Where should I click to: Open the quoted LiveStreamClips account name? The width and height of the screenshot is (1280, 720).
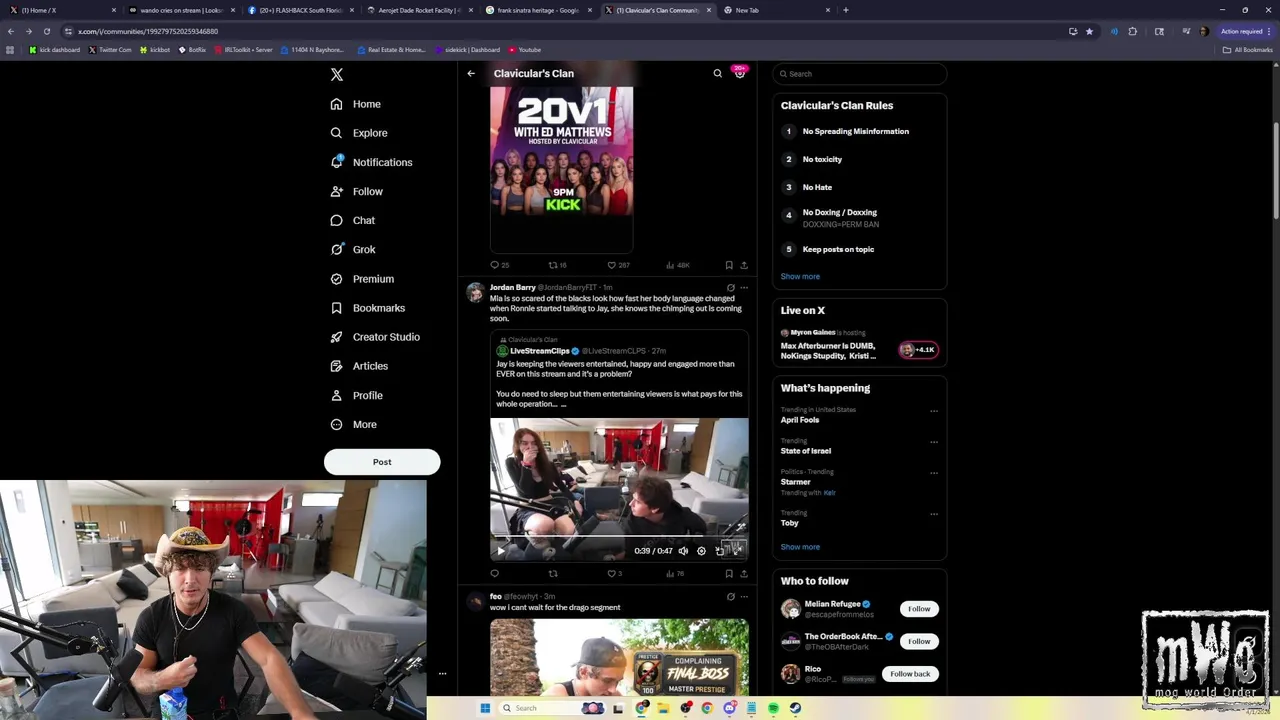[539, 351]
